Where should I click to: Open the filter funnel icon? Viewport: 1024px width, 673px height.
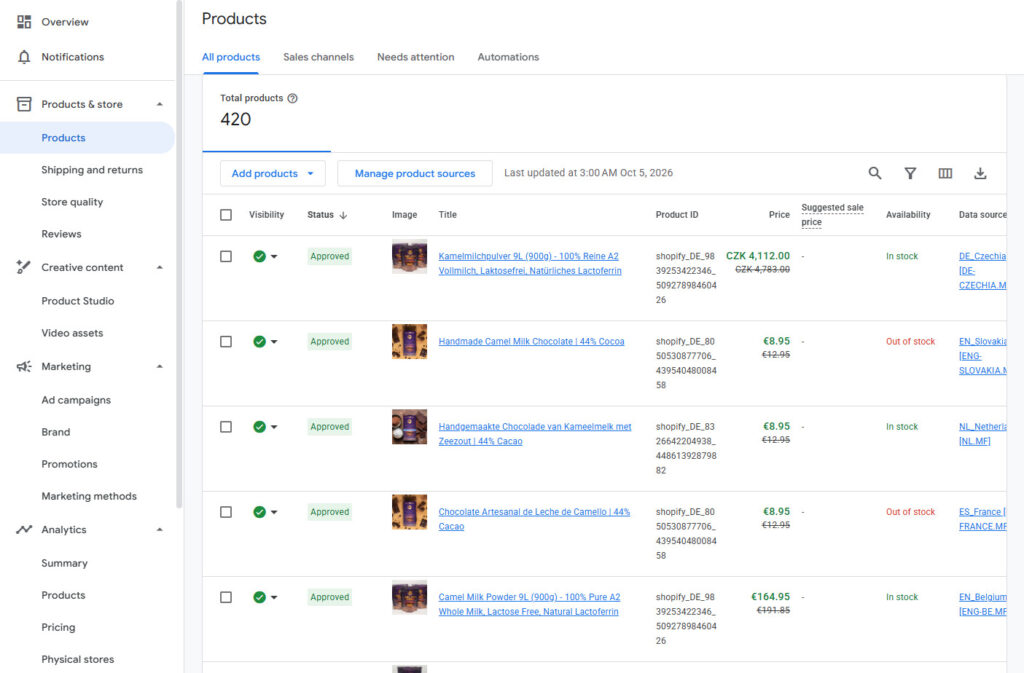[x=910, y=173]
